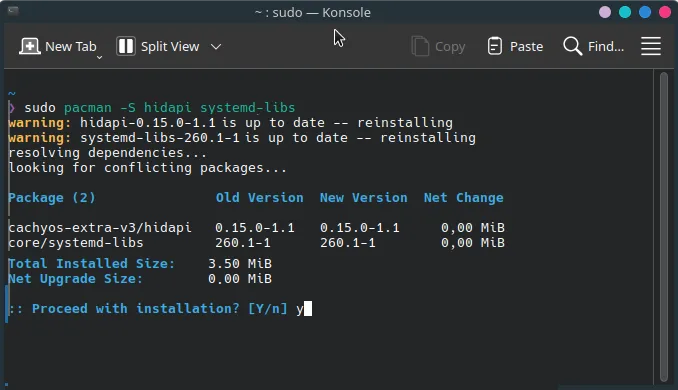Click the 'Proceed with installation? [Y/n]' prompt
Viewport: 678px width, 390px height.
tap(148, 309)
